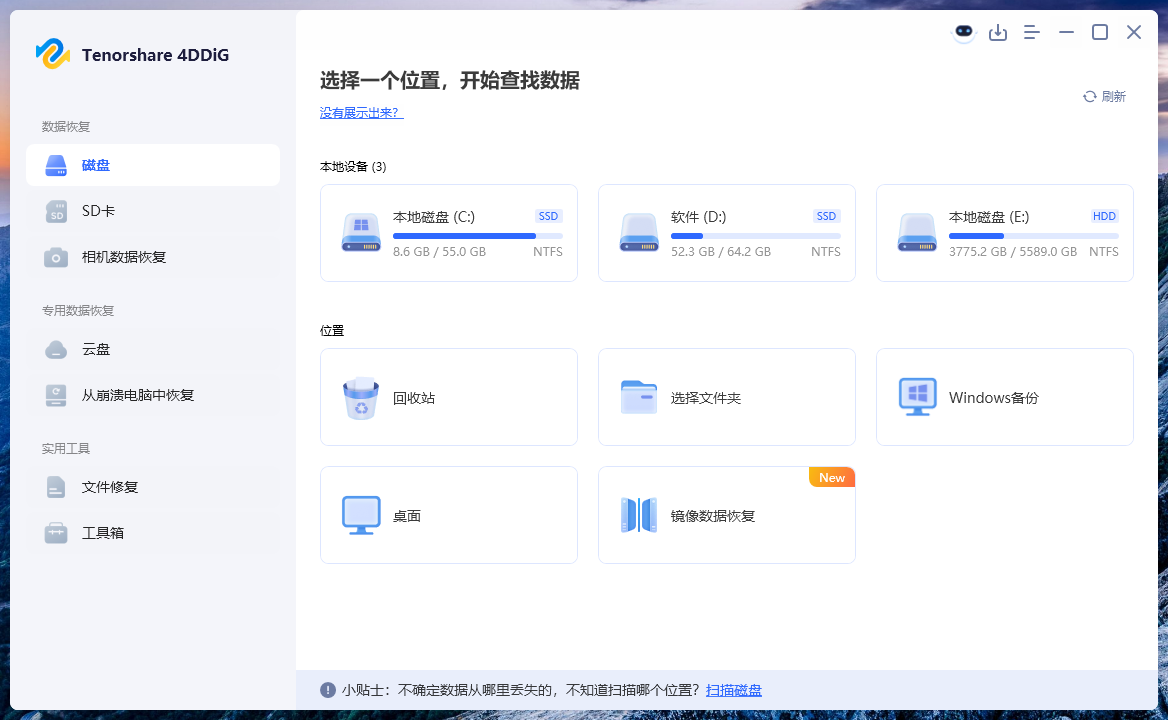This screenshot has width=1168, height=720.
Task: Click the AI assistant robot icon
Action: click(963, 32)
